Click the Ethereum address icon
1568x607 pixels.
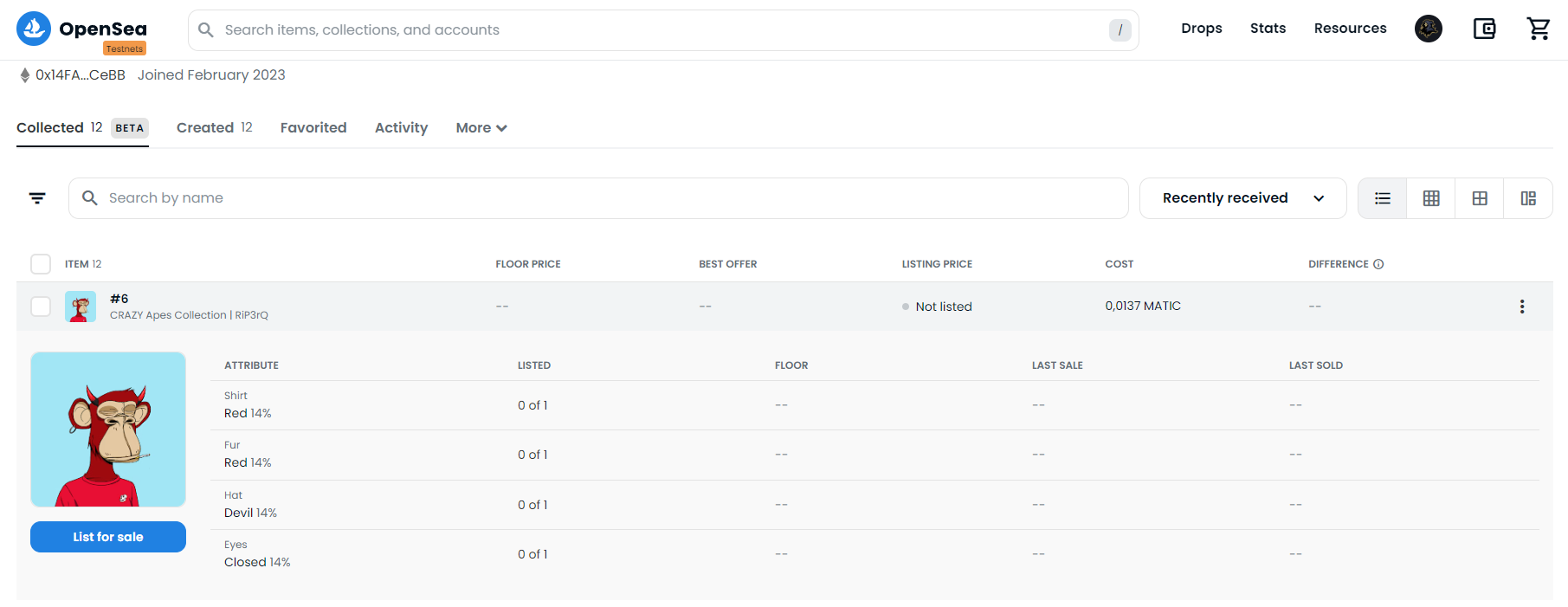point(25,75)
